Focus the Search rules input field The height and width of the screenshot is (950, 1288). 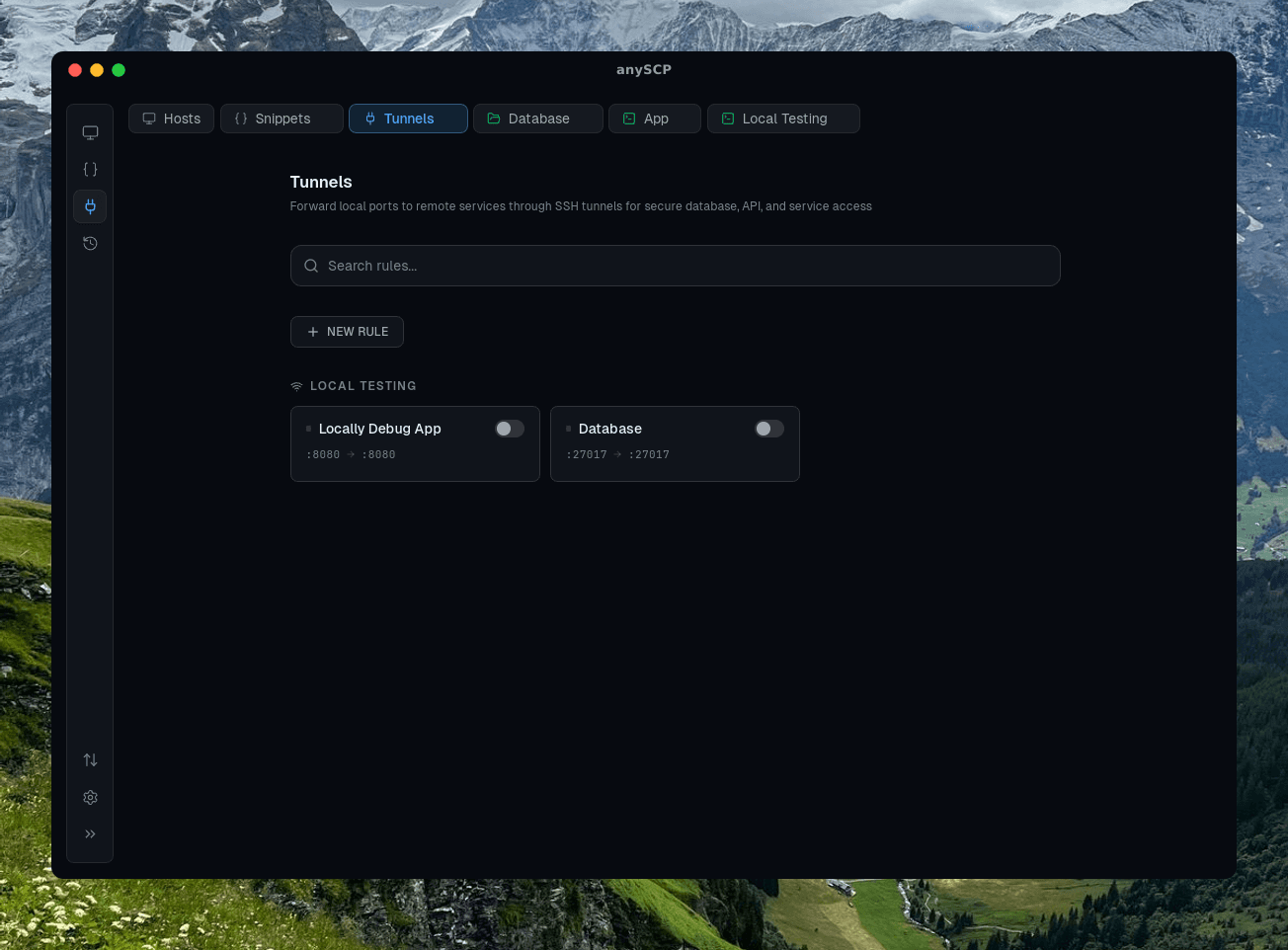(x=676, y=266)
